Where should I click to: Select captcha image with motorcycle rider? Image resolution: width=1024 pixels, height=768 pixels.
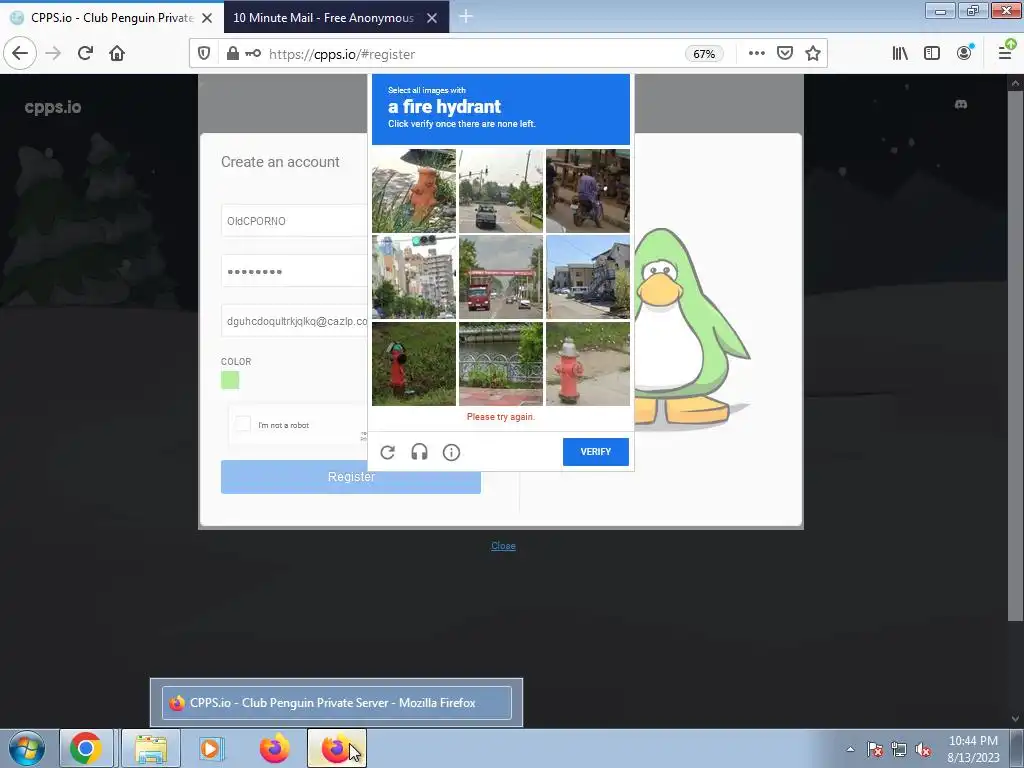coord(588,191)
